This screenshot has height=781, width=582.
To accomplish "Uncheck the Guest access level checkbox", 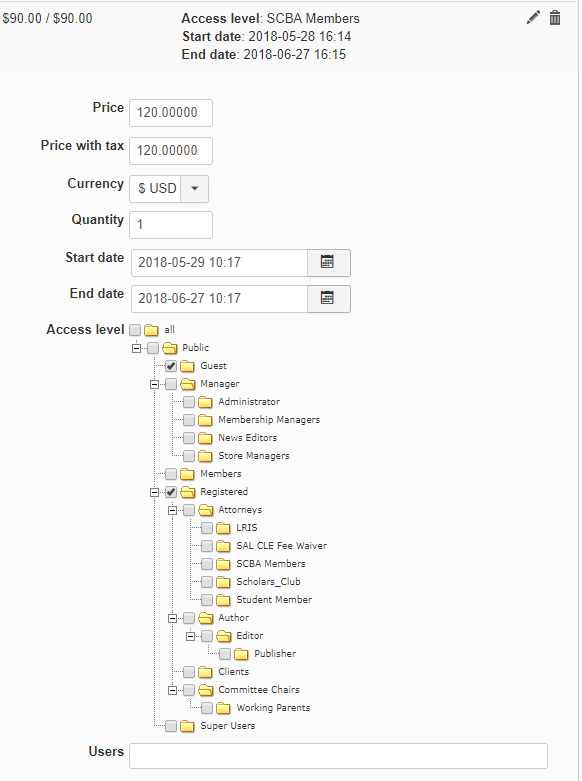I will [171, 366].
